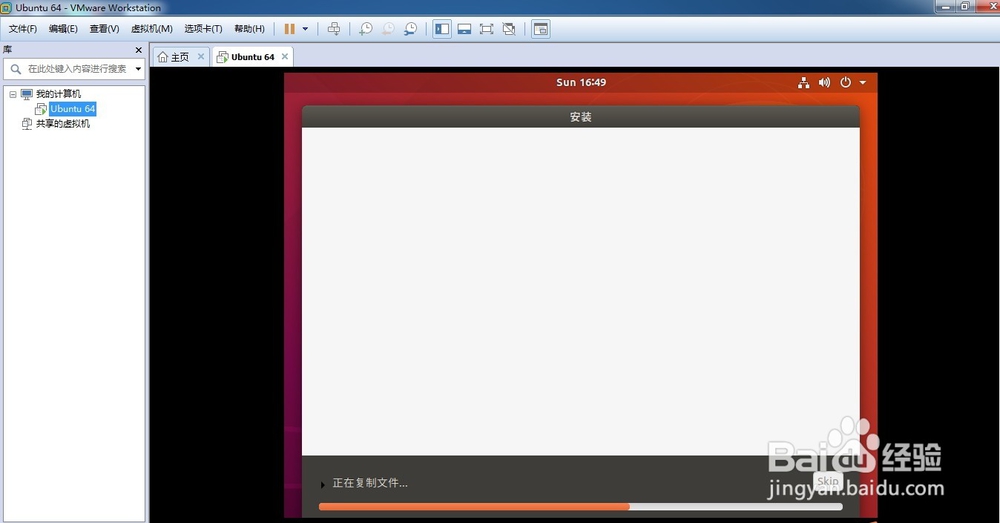1000x523 pixels.
Task: Click the Ubuntu clock Sun 16:49
Action: click(581, 82)
